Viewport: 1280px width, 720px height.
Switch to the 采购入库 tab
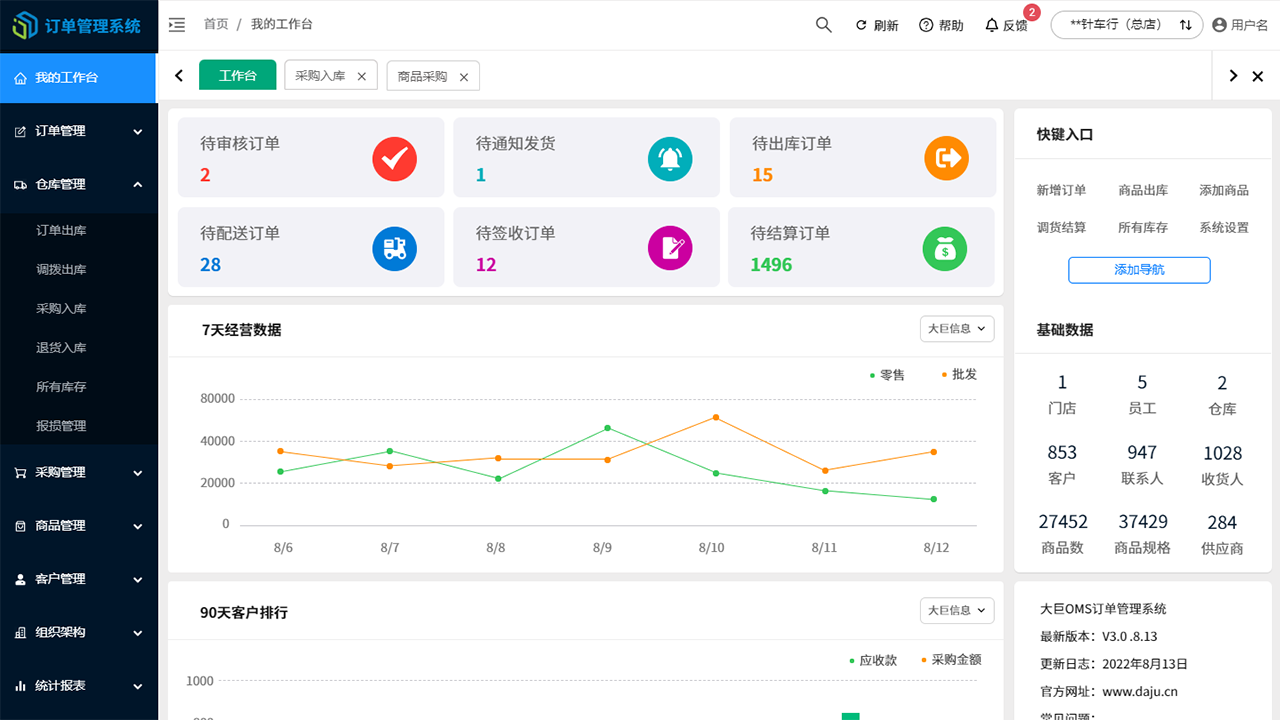[x=322, y=75]
